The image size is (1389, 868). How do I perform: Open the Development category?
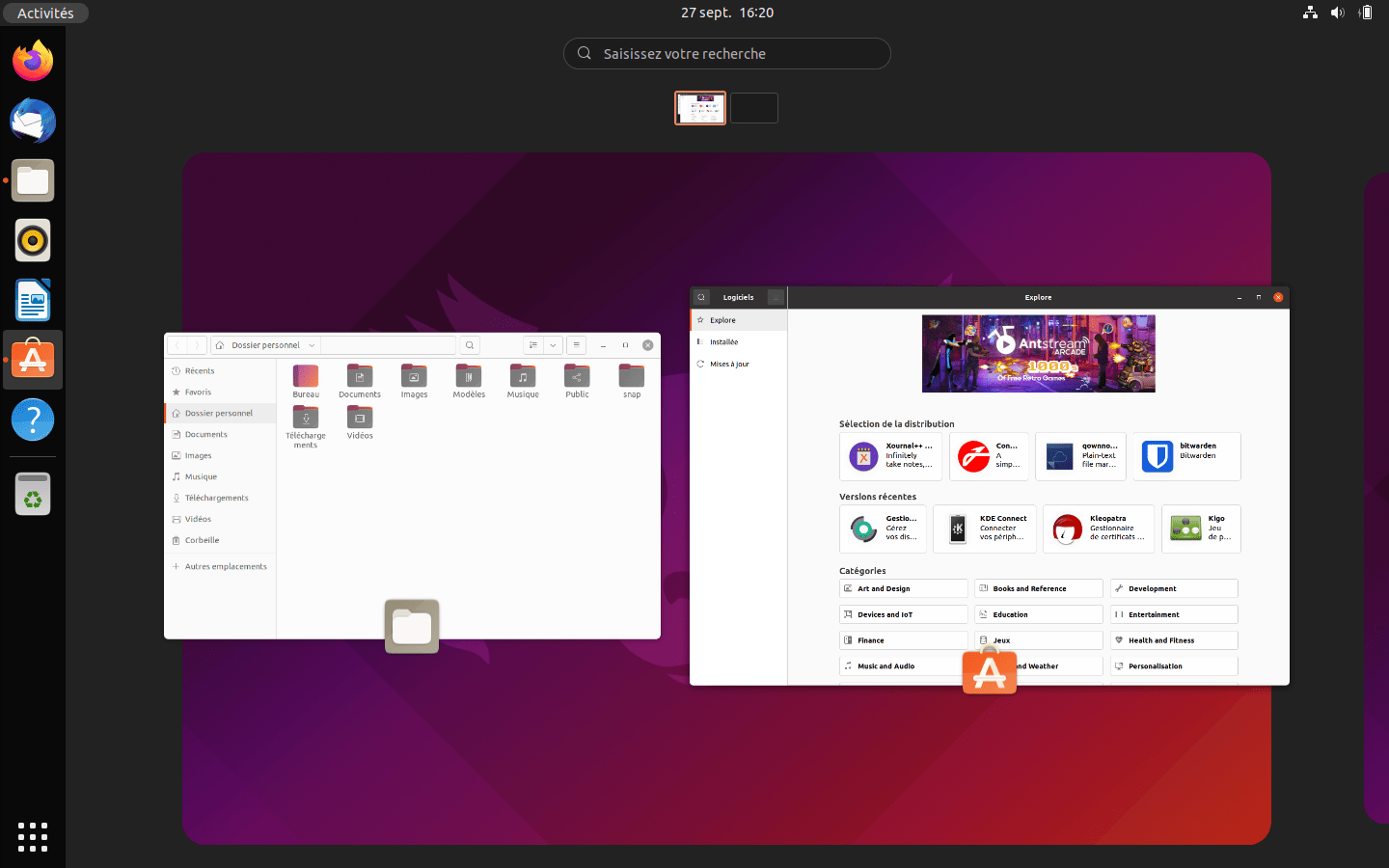pyautogui.click(x=1174, y=588)
